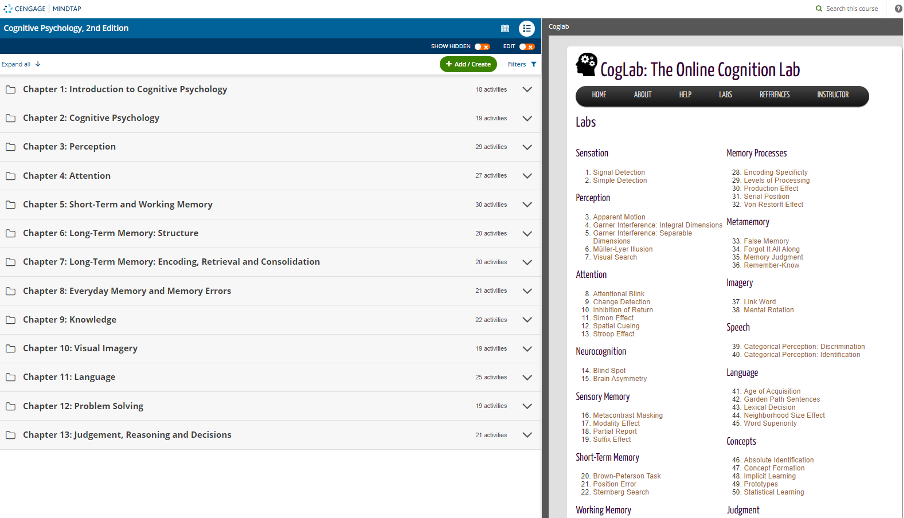This screenshot has height=518, width=904.
Task: Open the Sternberg Search lab link
Action: pos(621,492)
